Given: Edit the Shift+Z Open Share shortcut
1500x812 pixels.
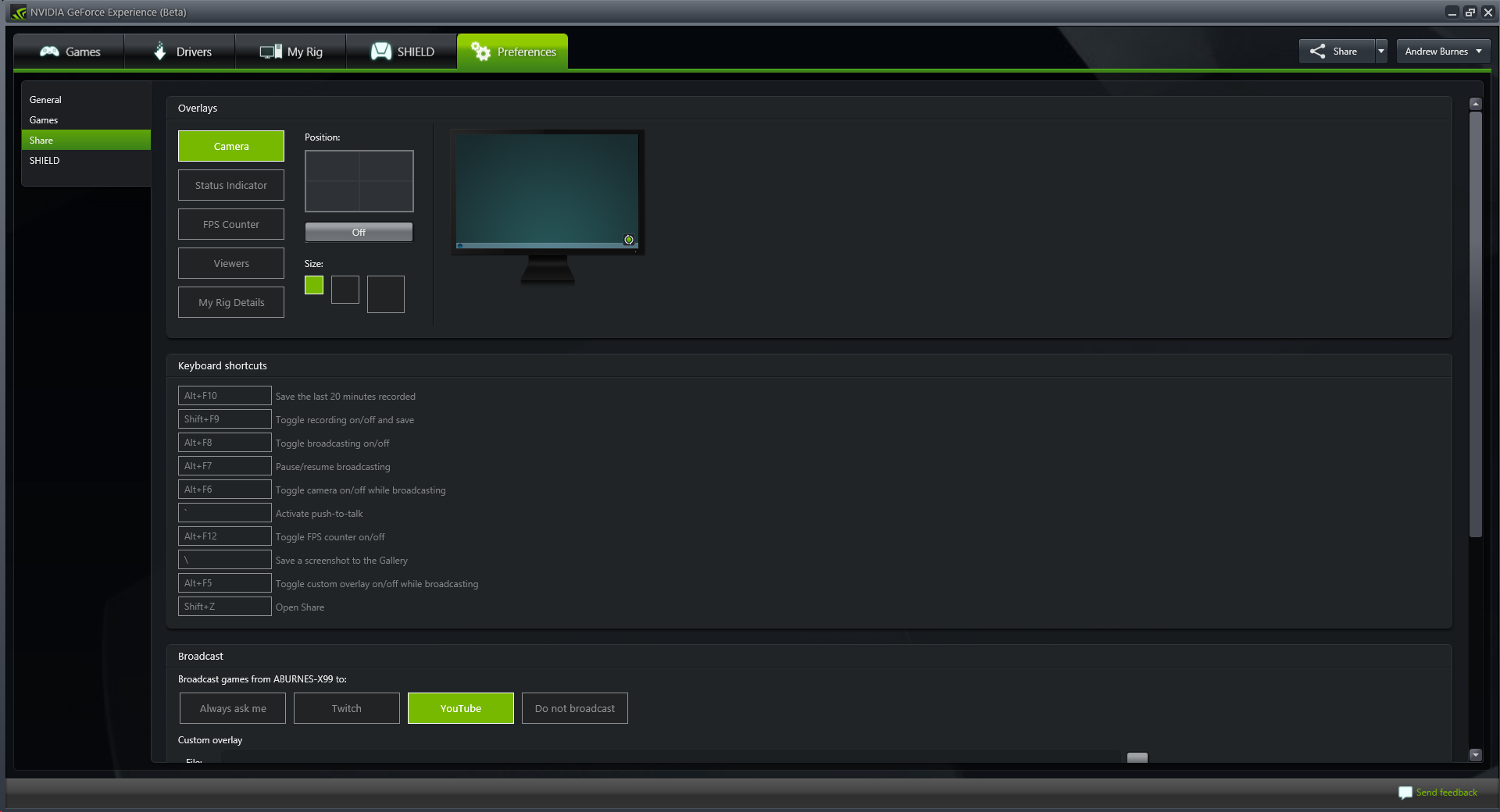Looking at the screenshot, I should 225,607.
